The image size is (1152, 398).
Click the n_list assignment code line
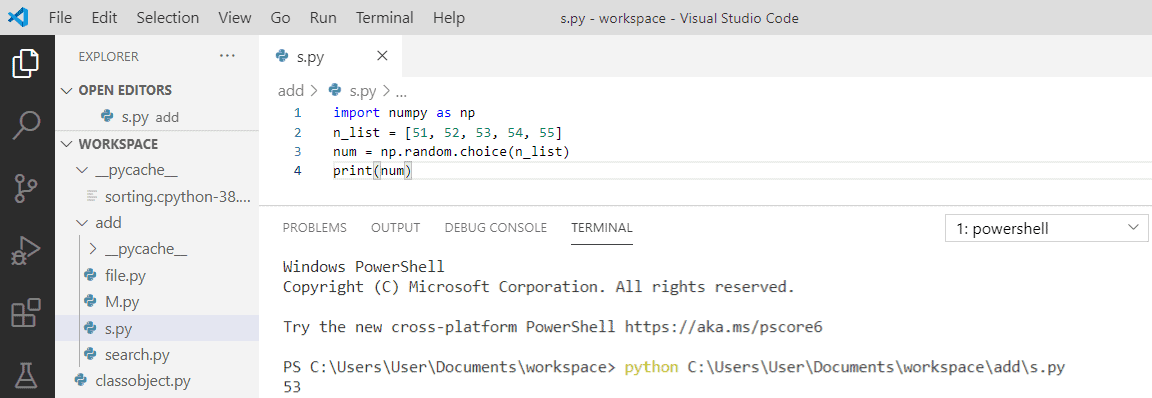pyautogui.click(x=447, y=133)
